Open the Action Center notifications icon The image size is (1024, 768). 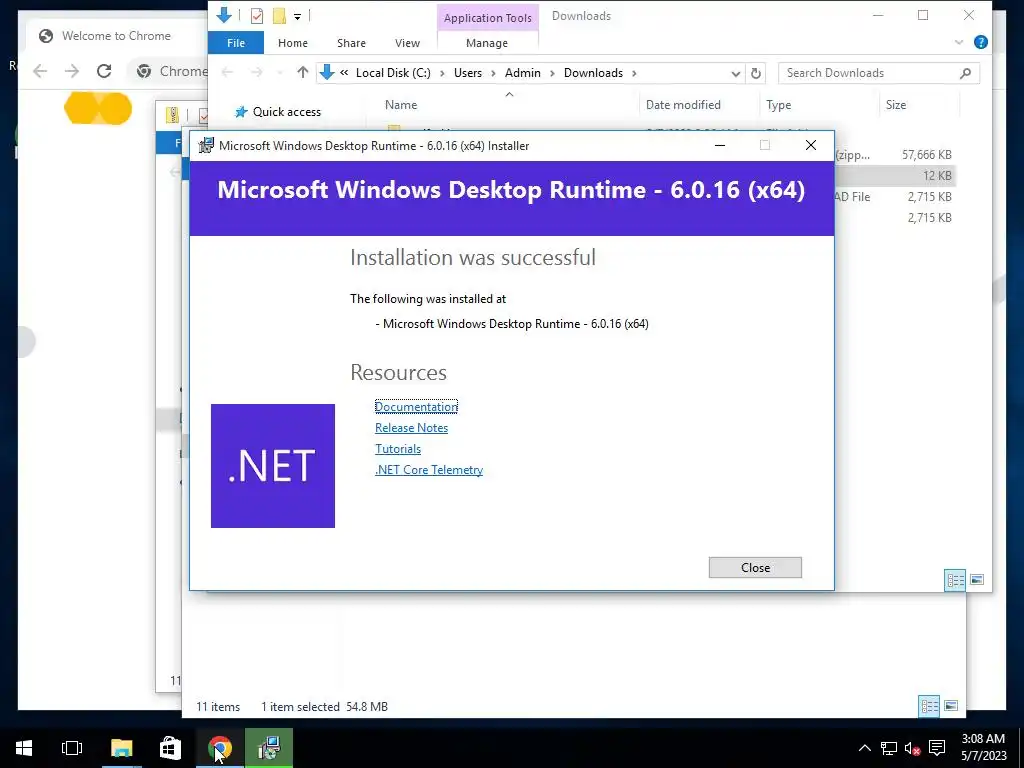(936, 748)
